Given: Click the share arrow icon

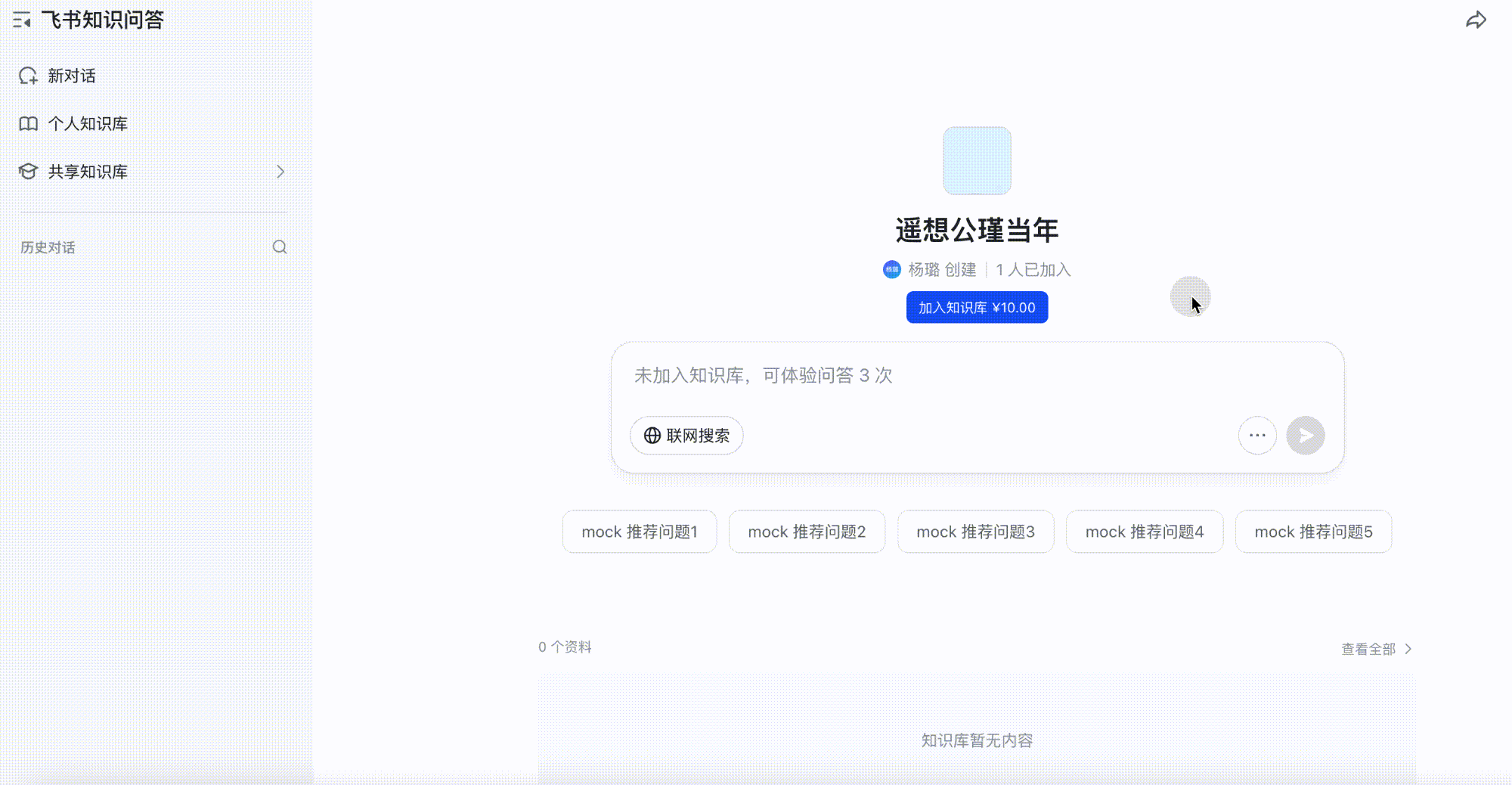Looking at the screenshot, I should (1476, 20).
